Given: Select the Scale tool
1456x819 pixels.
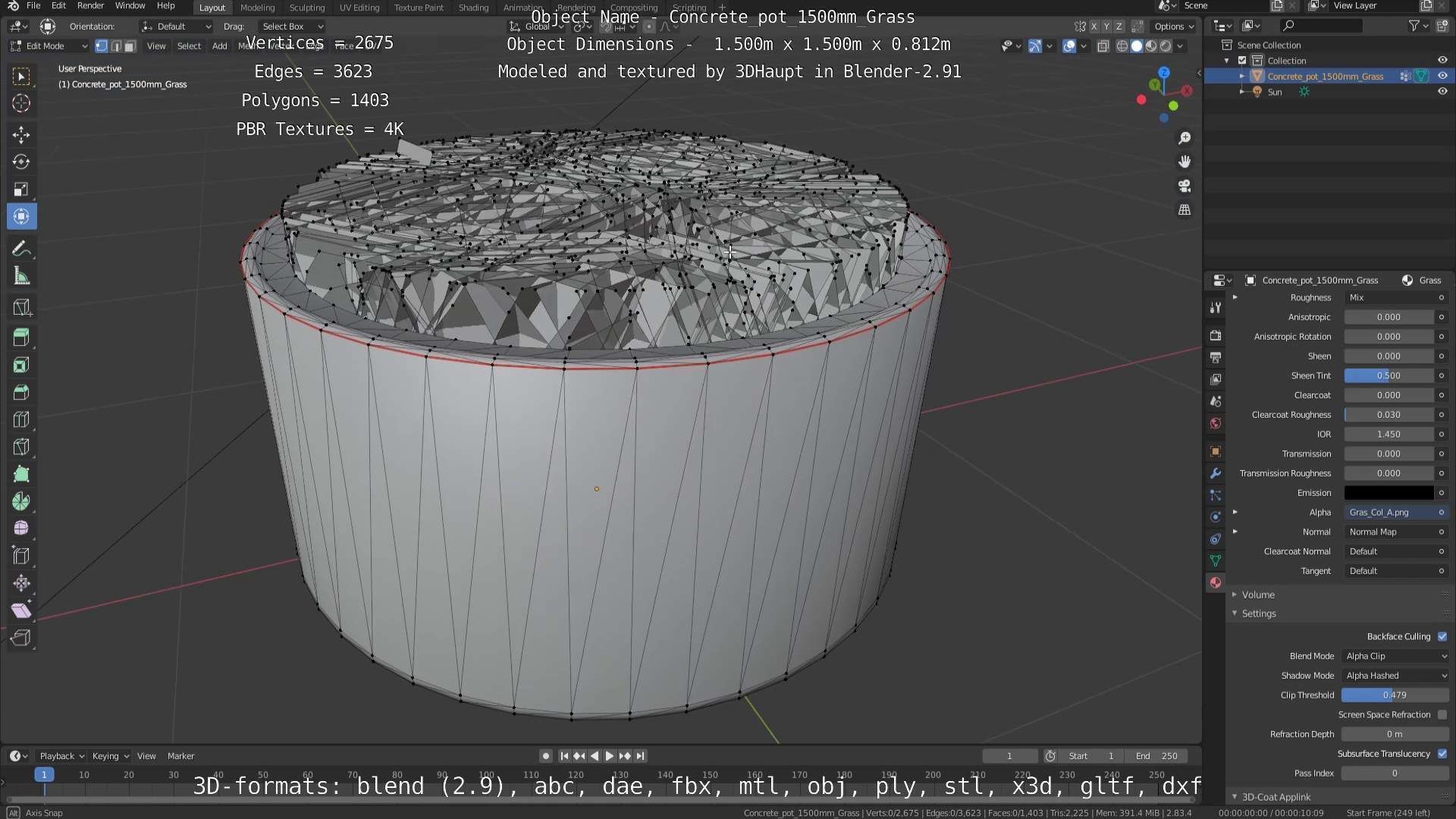Looking at the screenshot, I should (x=21, y=190).
